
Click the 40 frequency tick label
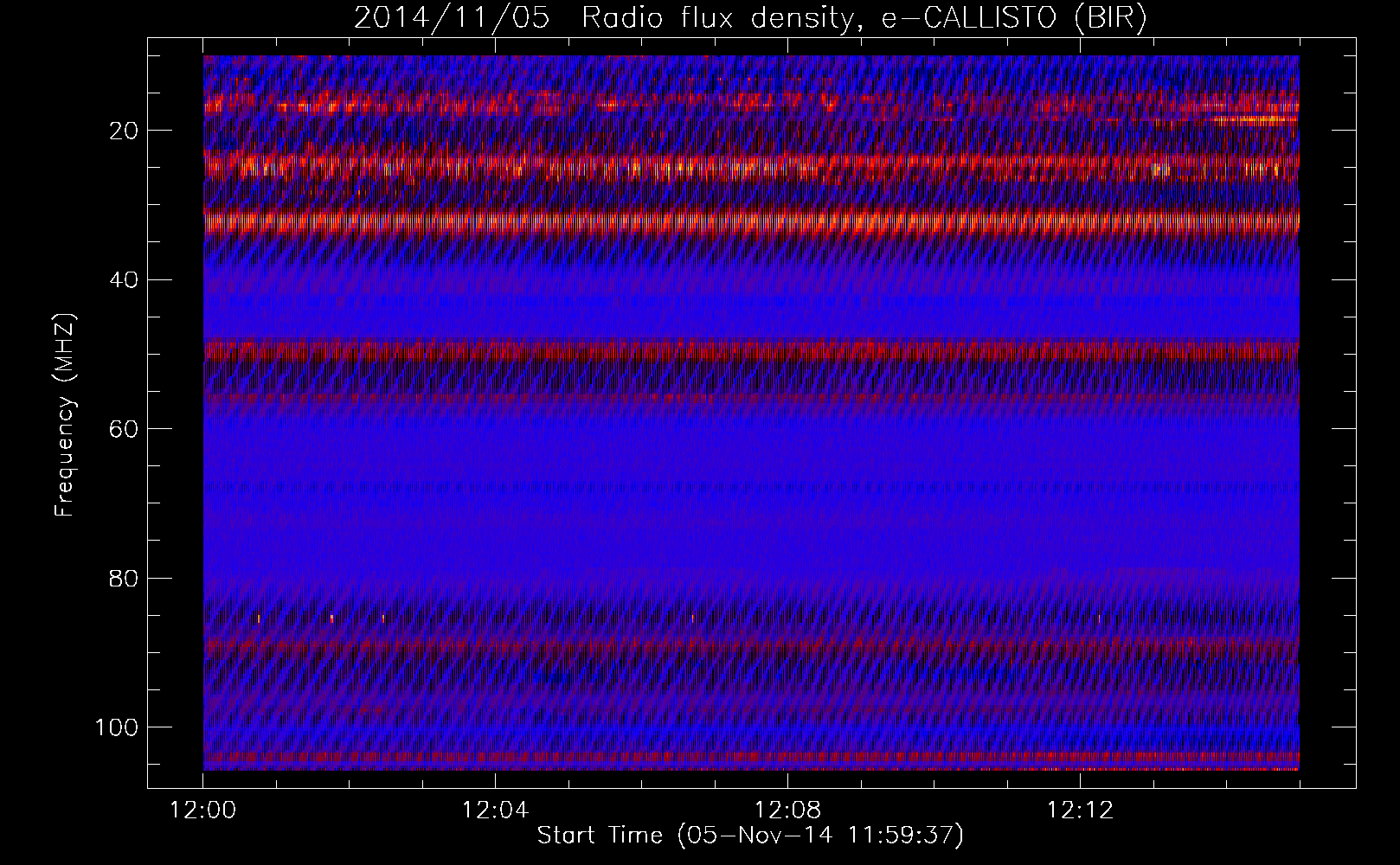point(125,279)
